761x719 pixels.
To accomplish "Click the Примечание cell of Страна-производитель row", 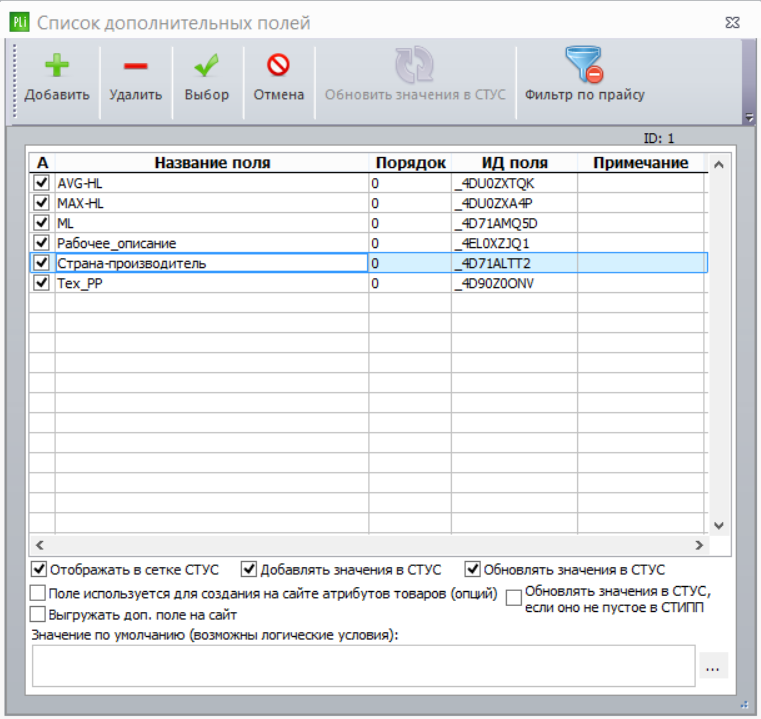I will click(642, 263).
